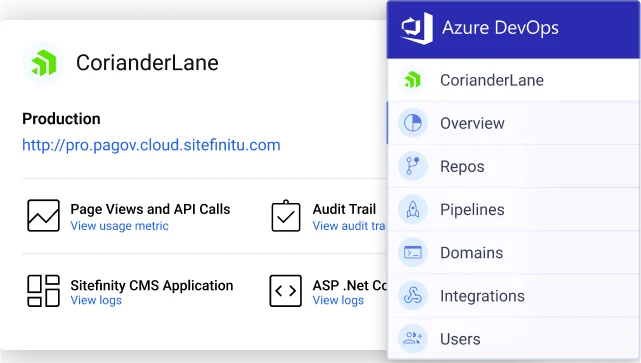Viewport: 641px width, 363px height.
Task: Click the CorianderLane project icon in sidebar
Action: (412, 80)
